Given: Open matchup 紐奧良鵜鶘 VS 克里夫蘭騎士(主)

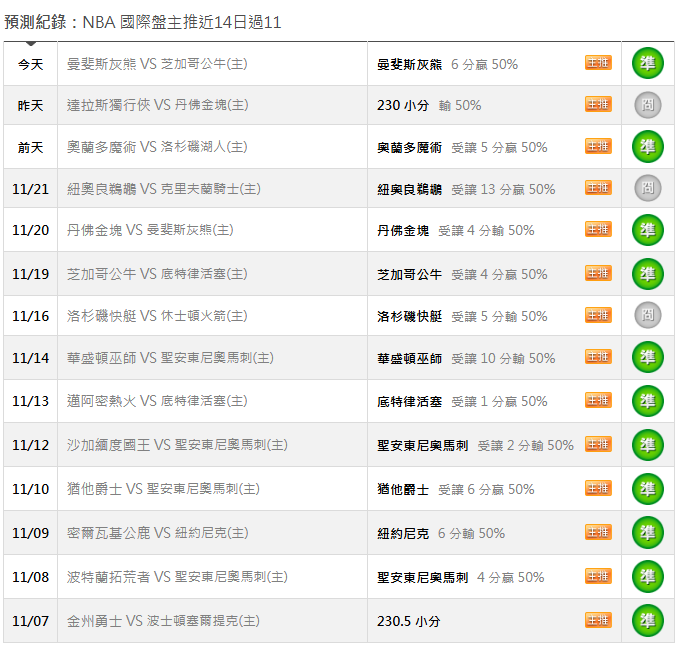Looking at the screenshot, I should [163, 189].
